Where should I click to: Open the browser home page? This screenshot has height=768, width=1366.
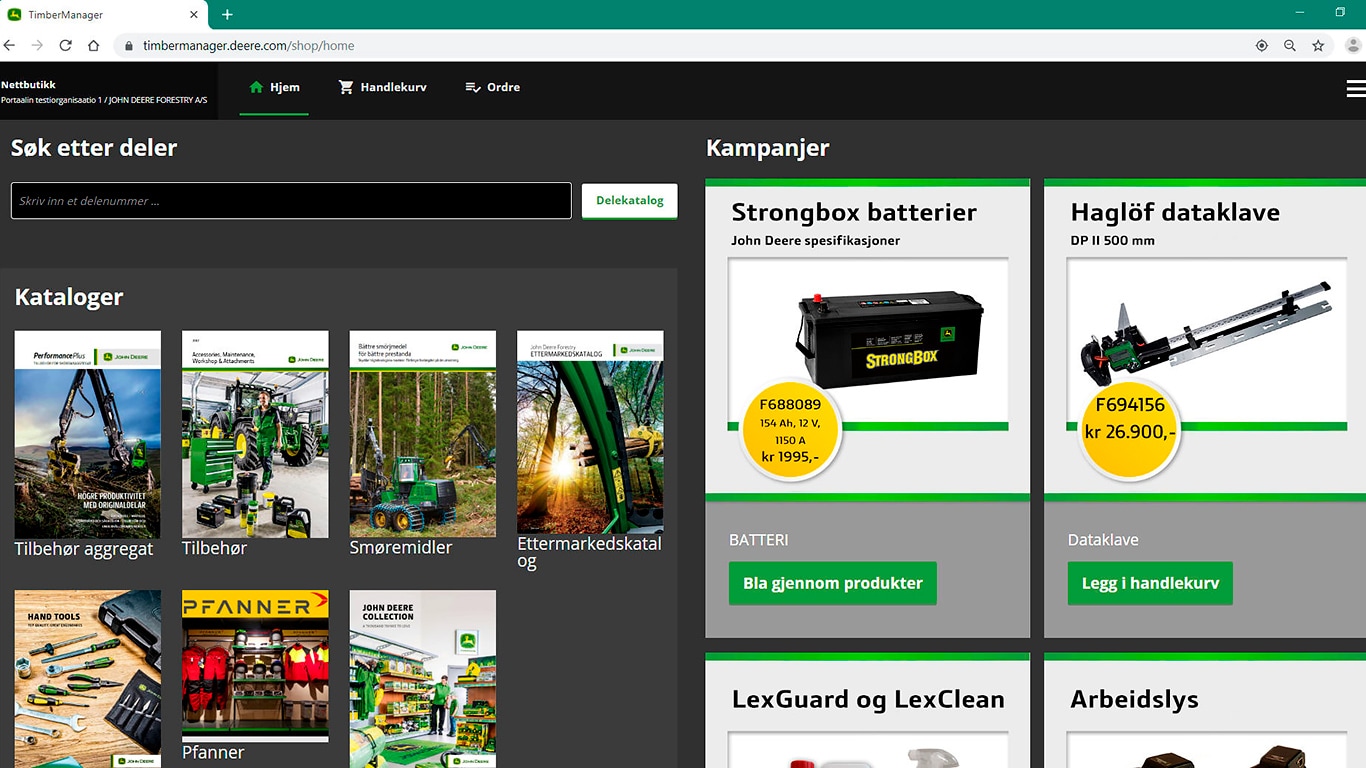tap(93, 45)
